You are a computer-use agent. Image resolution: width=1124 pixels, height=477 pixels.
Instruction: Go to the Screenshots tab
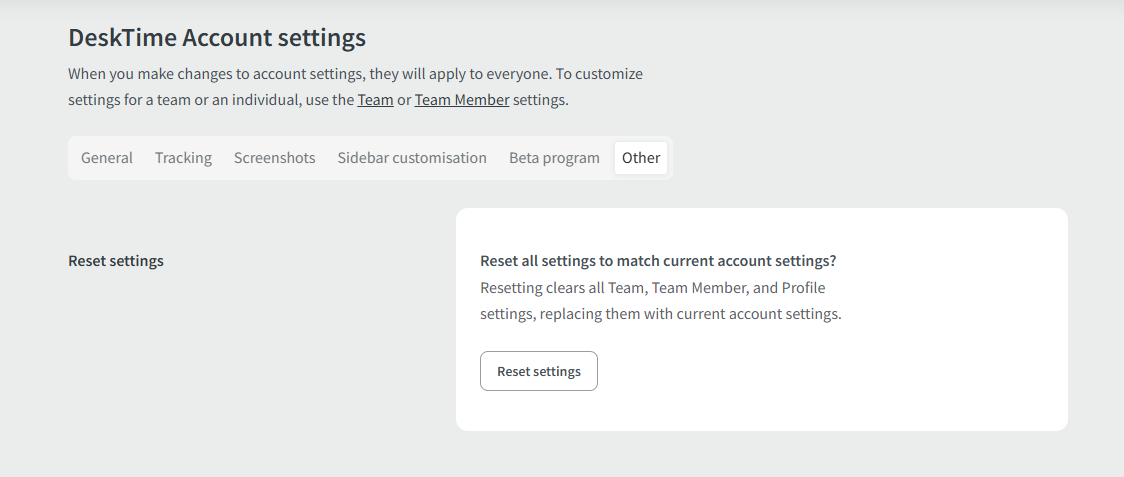pos(274,158)
